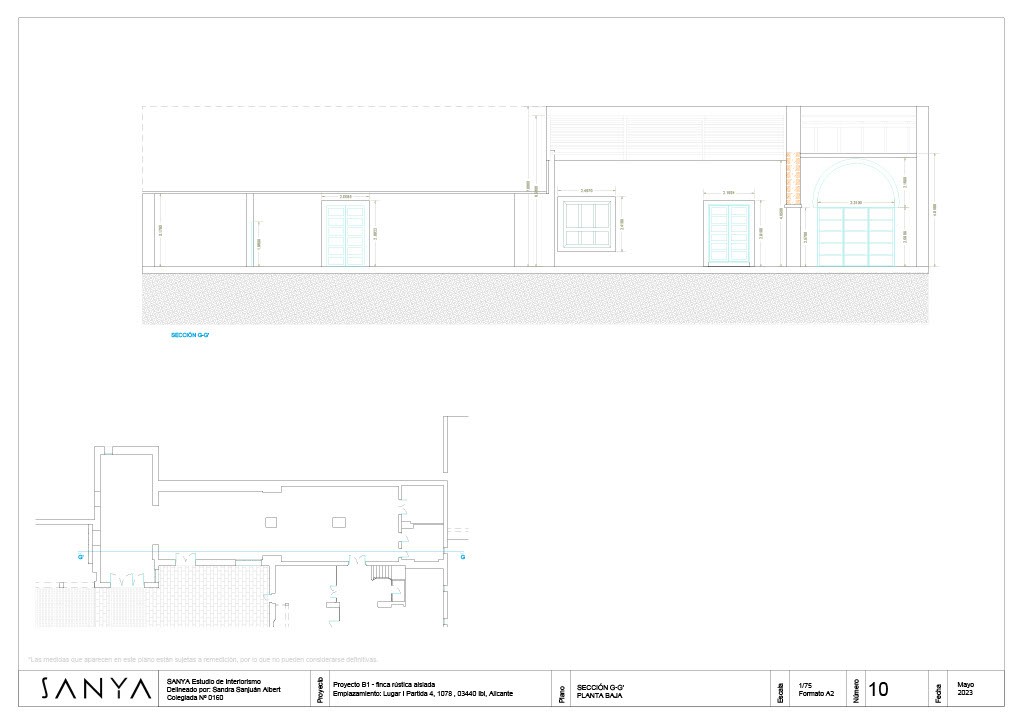Click the leftmost cyan double door in the section
1024x724 pixels.
coord(345,235)
